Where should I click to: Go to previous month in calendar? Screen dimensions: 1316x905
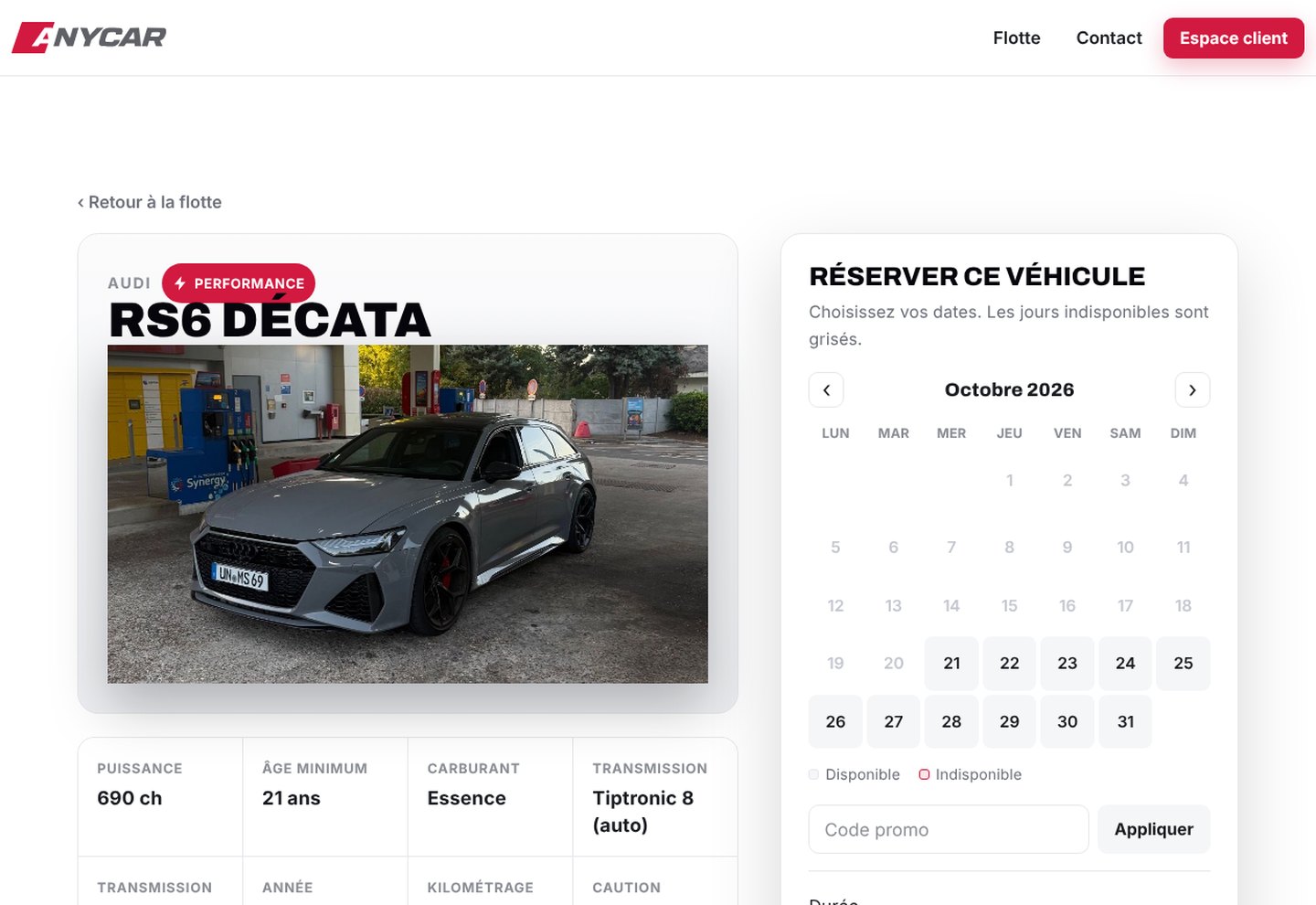826,390
